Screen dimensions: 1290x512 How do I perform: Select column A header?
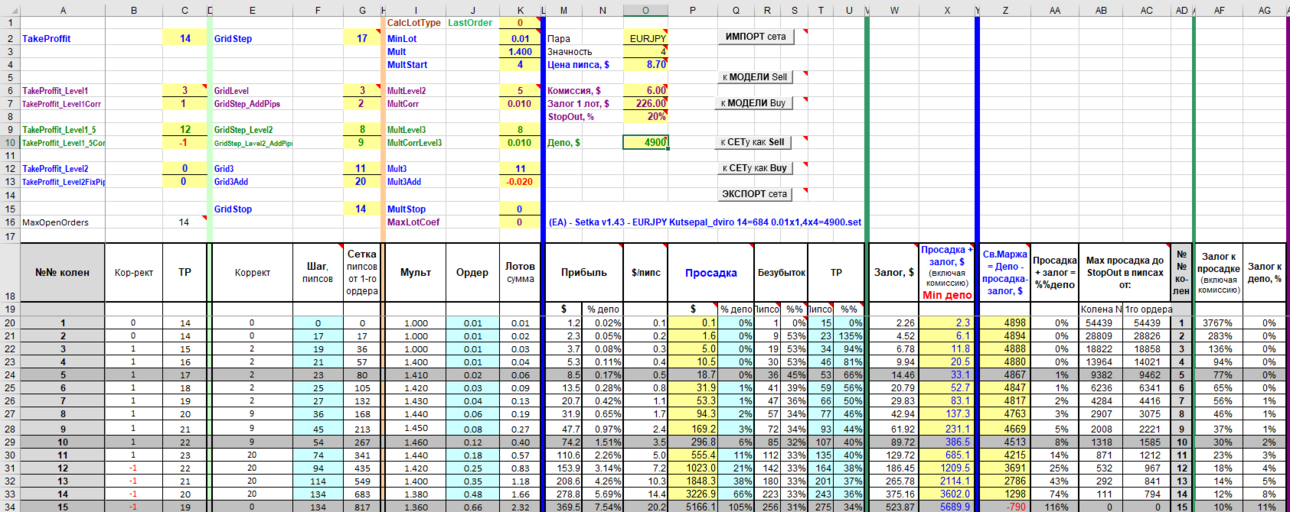(x=62, y=9)
